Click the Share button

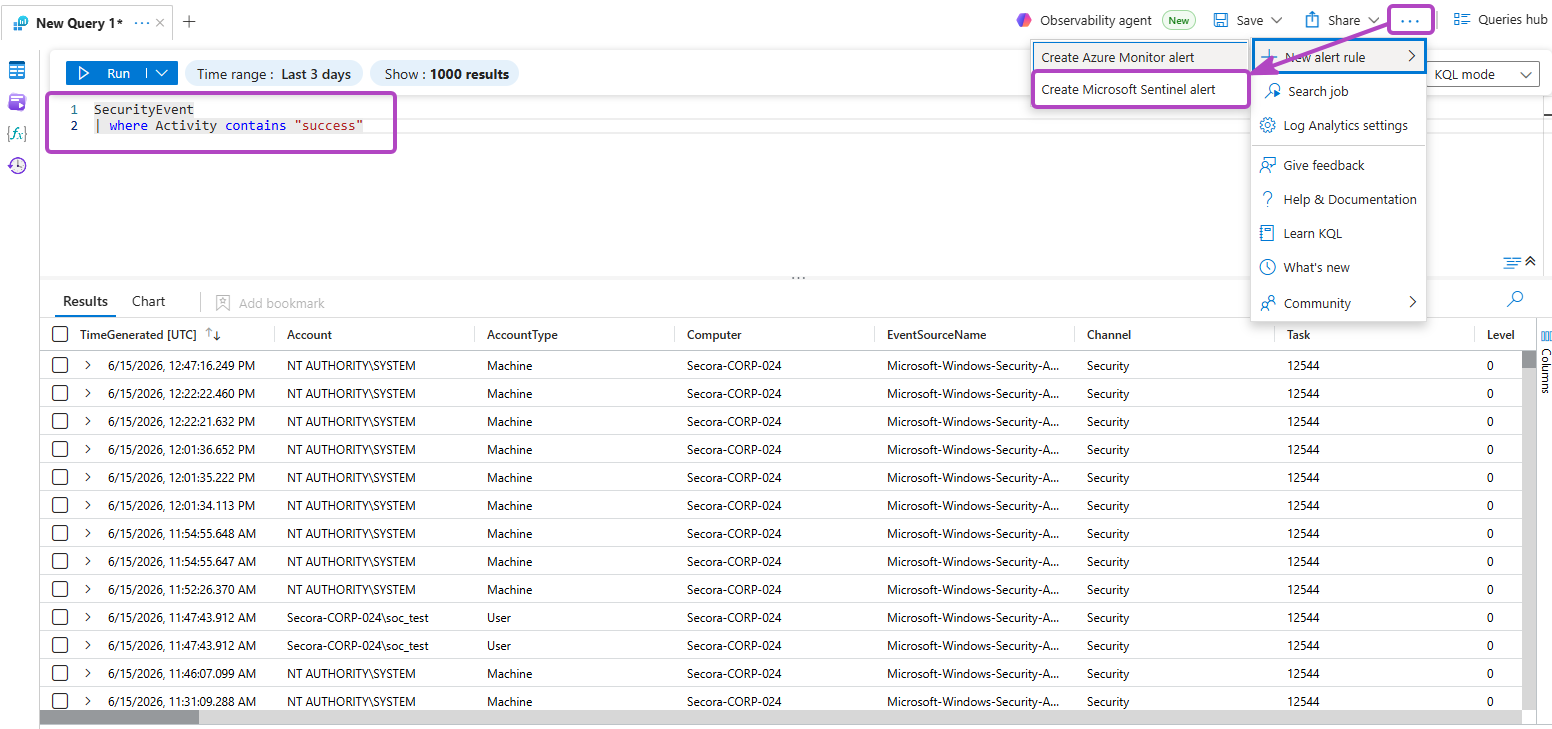point(1332,20)
